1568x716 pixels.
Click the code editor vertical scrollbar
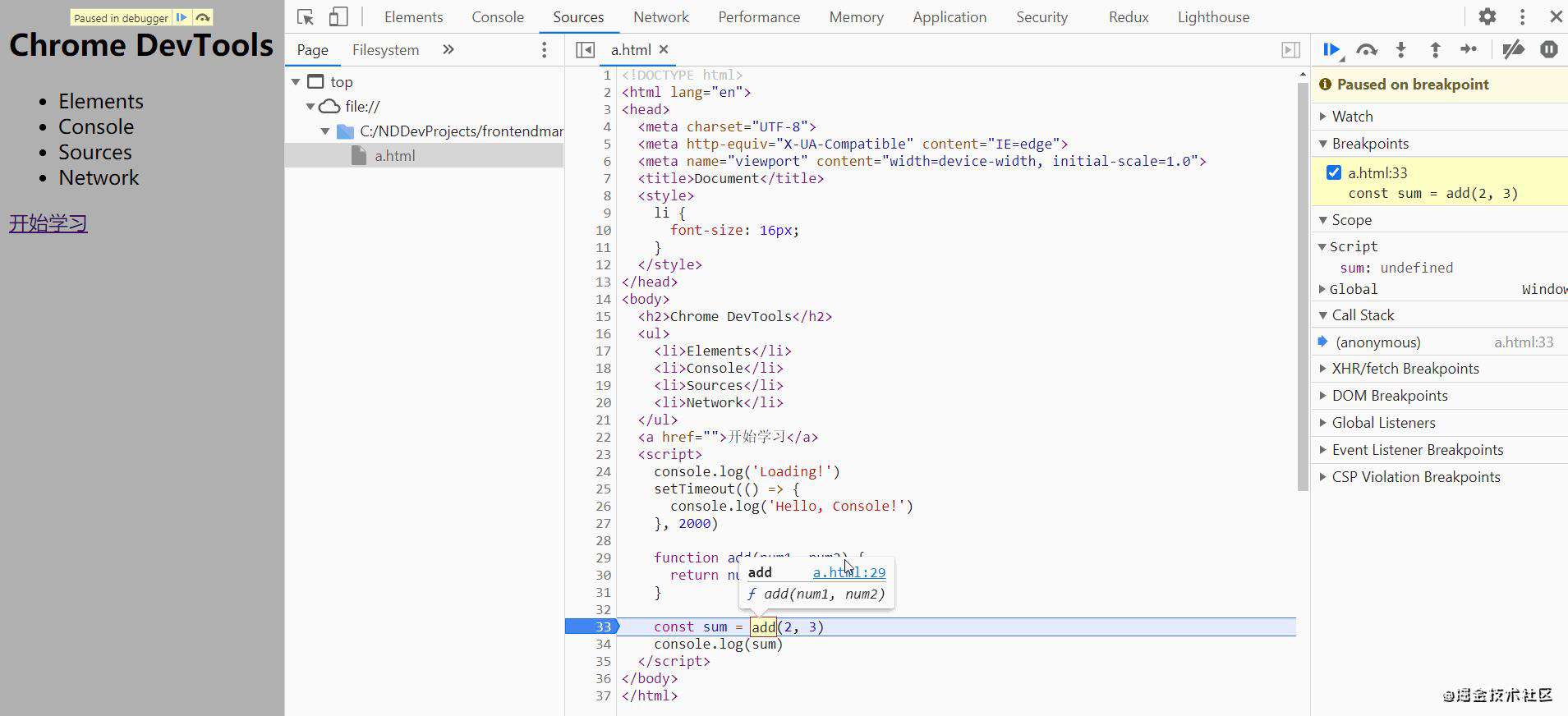pos(1303,287)
